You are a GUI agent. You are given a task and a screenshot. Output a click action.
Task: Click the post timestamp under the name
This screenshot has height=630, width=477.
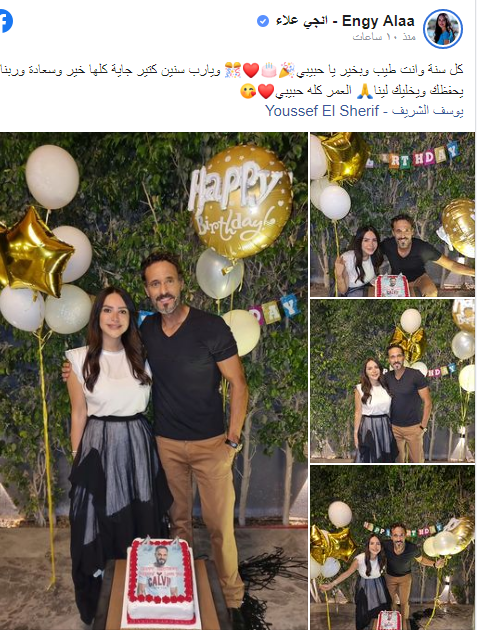pos(384,37)
